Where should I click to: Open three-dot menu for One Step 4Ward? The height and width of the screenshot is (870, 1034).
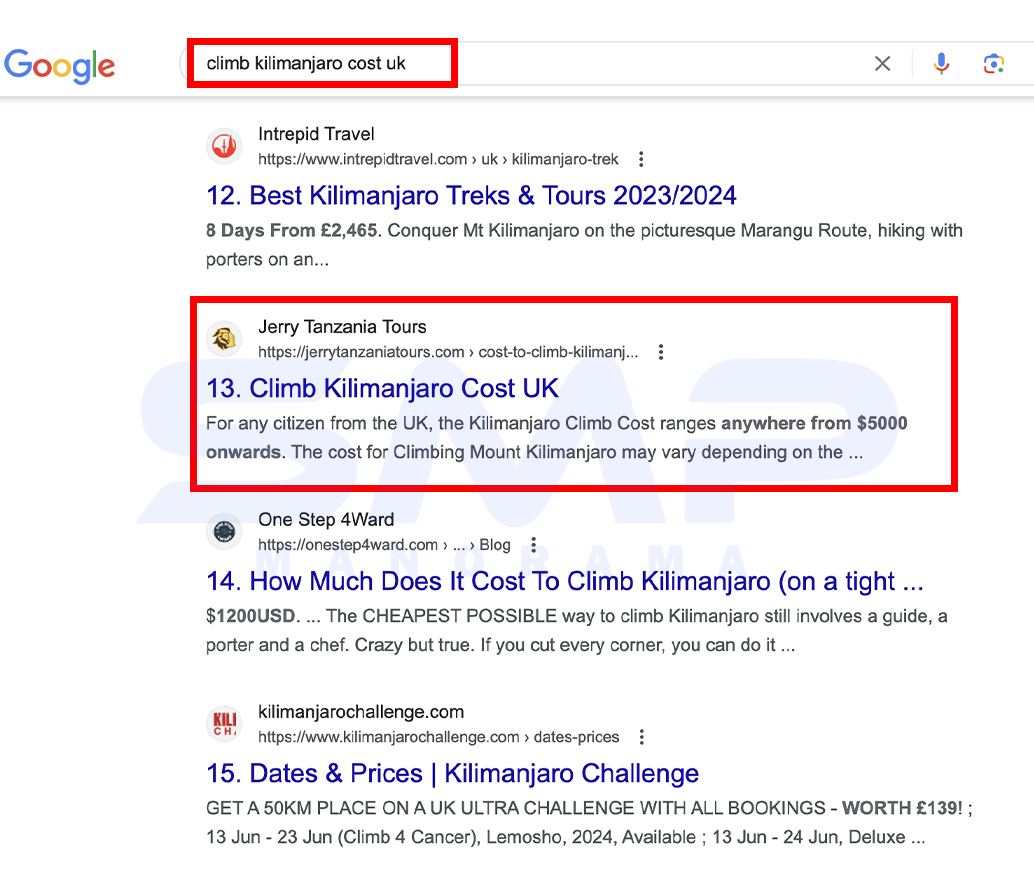pos(533,545)
